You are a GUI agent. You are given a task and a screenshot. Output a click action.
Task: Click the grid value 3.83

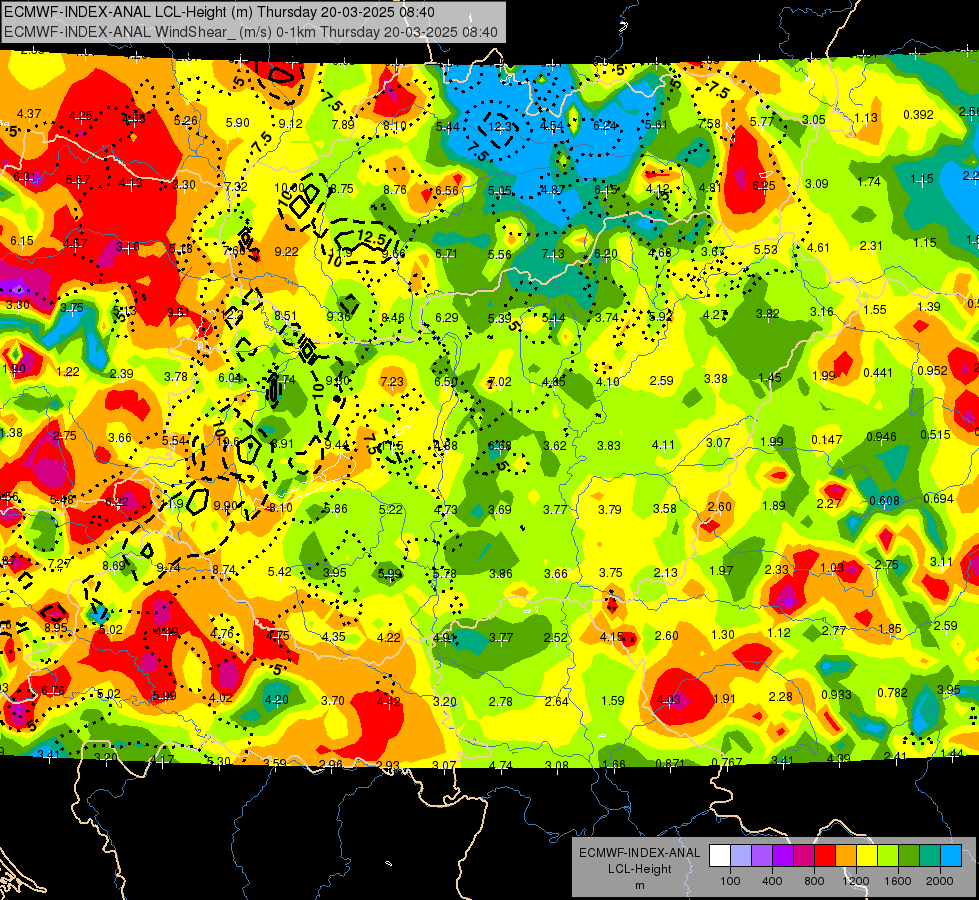point(609,445)
